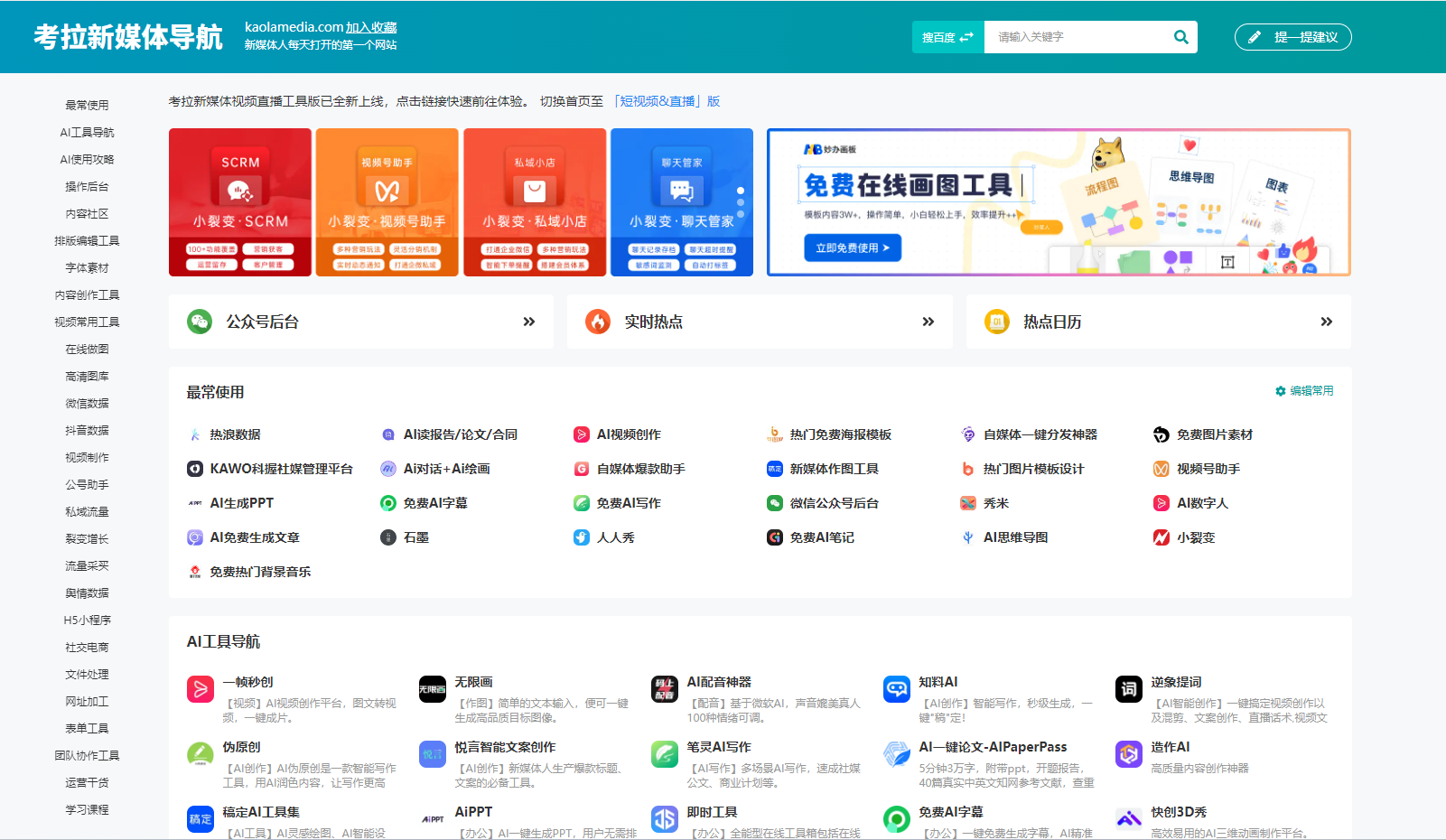The image size is (1446, 840).
Task: Select 团队协作工具 in the sidebar
Action: [87, 755]
